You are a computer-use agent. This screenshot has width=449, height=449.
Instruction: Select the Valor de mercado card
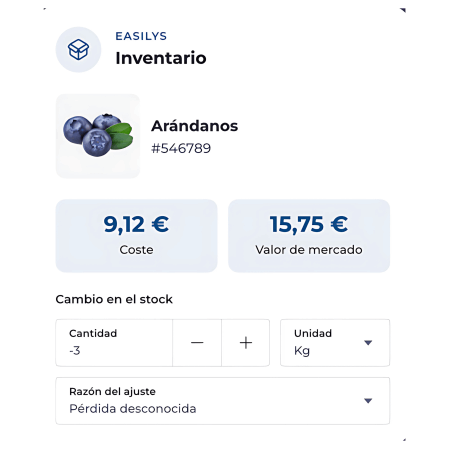tap(309, 236)
